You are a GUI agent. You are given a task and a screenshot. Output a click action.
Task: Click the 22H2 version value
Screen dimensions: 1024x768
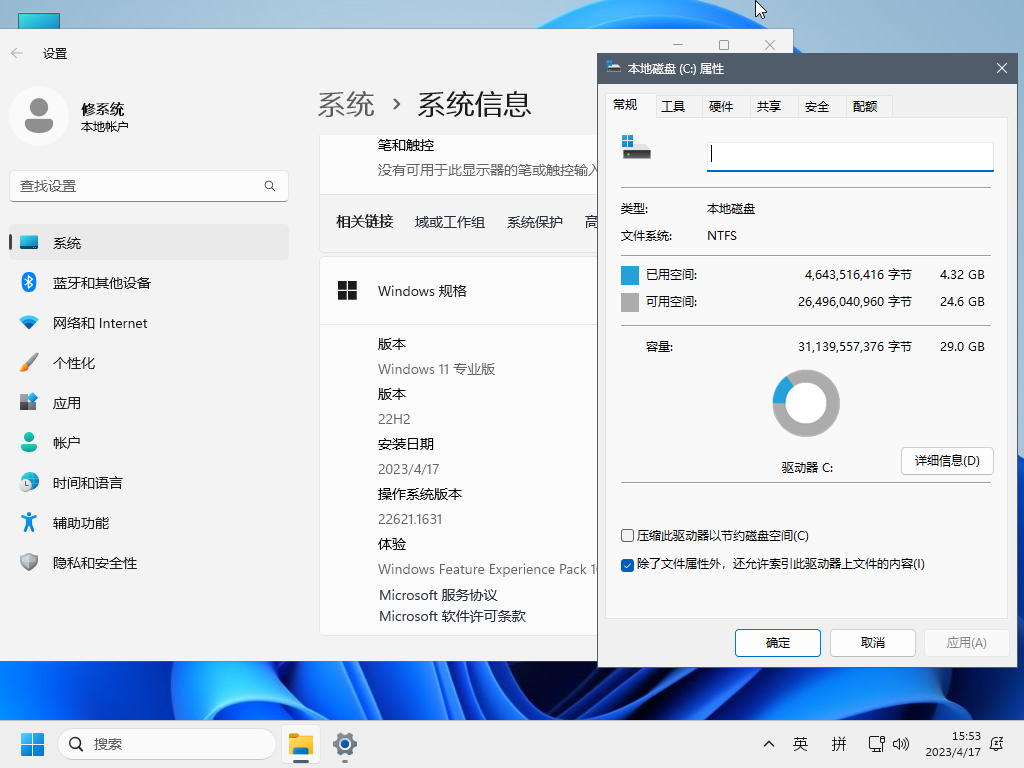coord(394,419)
